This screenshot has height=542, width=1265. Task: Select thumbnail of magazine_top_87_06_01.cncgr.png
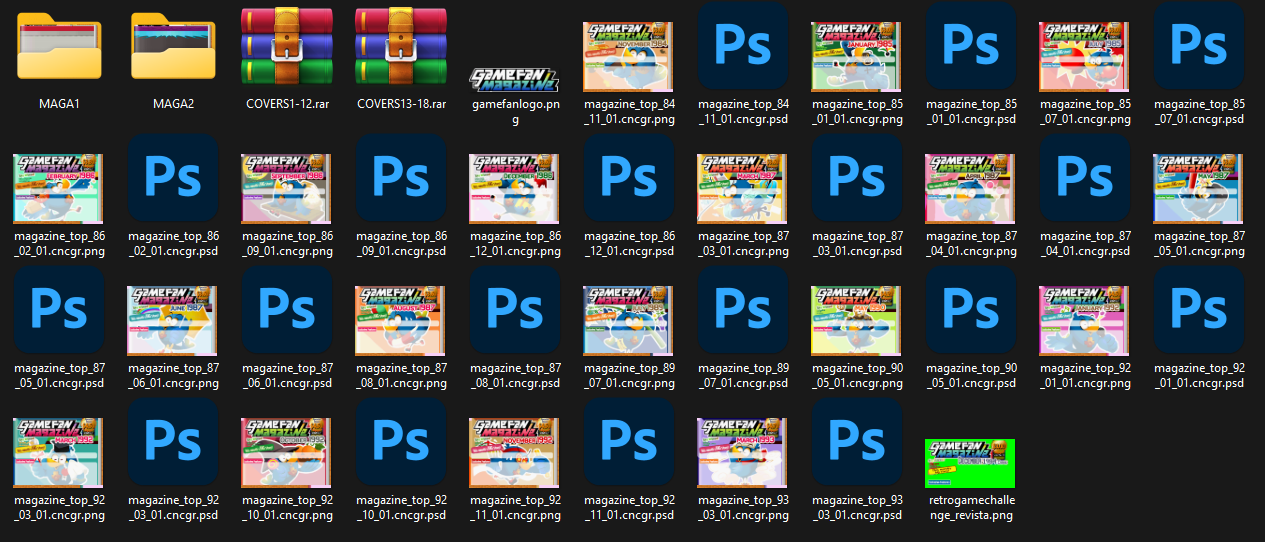pos(173,320)
